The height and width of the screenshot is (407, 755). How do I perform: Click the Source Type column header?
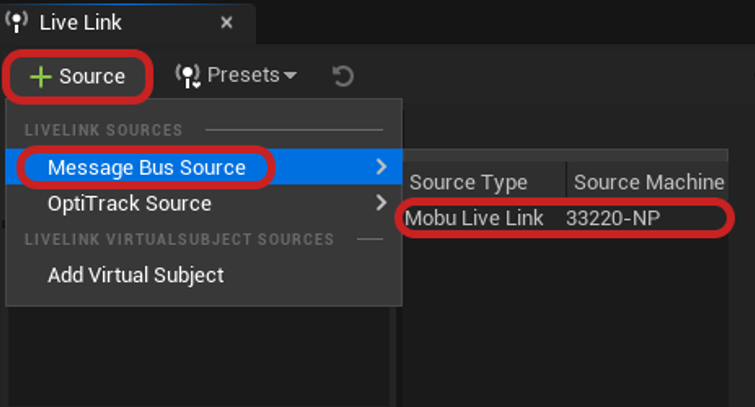click(468, 182)
